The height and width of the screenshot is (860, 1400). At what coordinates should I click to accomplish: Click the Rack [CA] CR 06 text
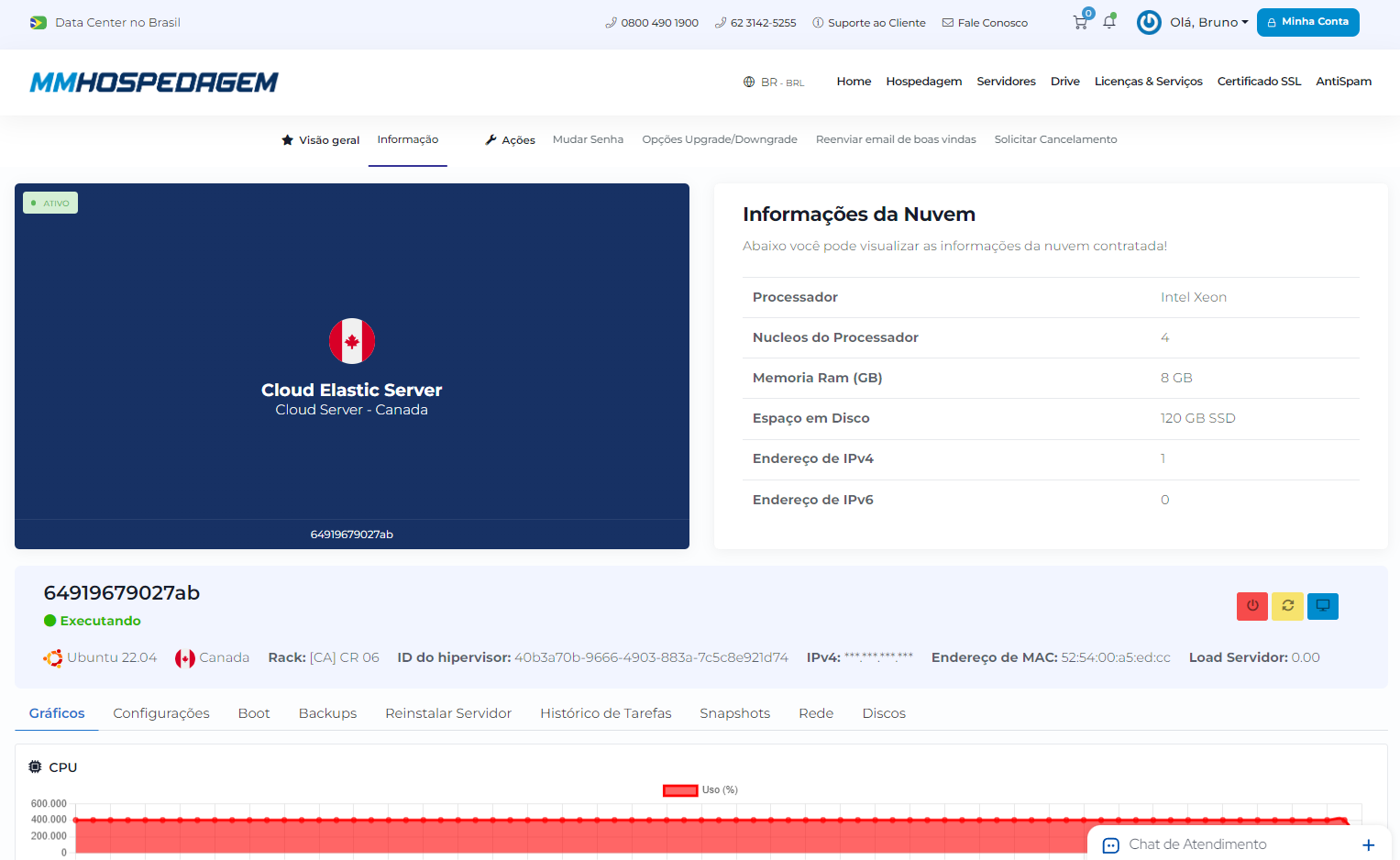[x=324, y=657]
